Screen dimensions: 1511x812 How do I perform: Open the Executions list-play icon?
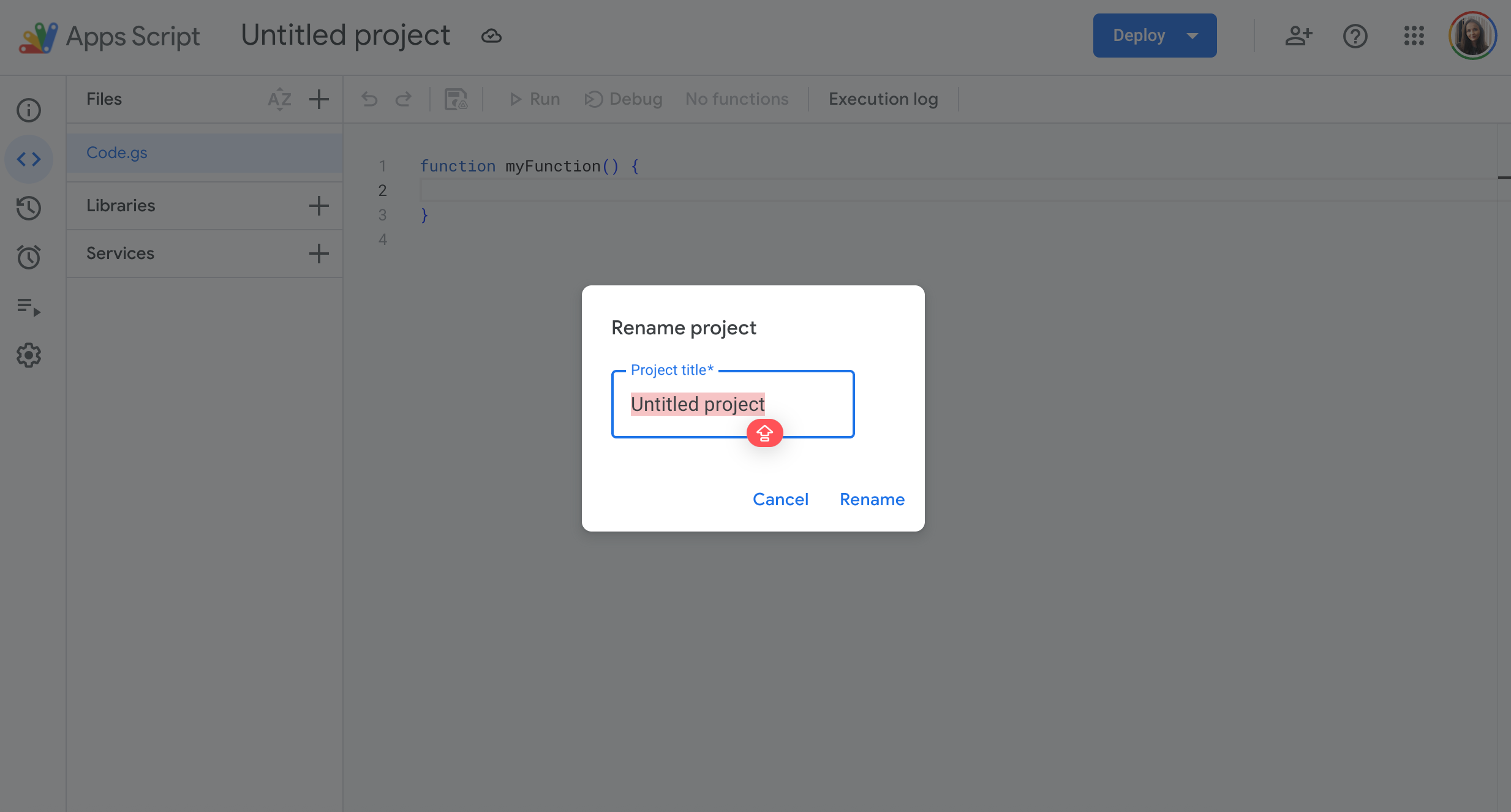pyautogui.click(x=29, y=306)
